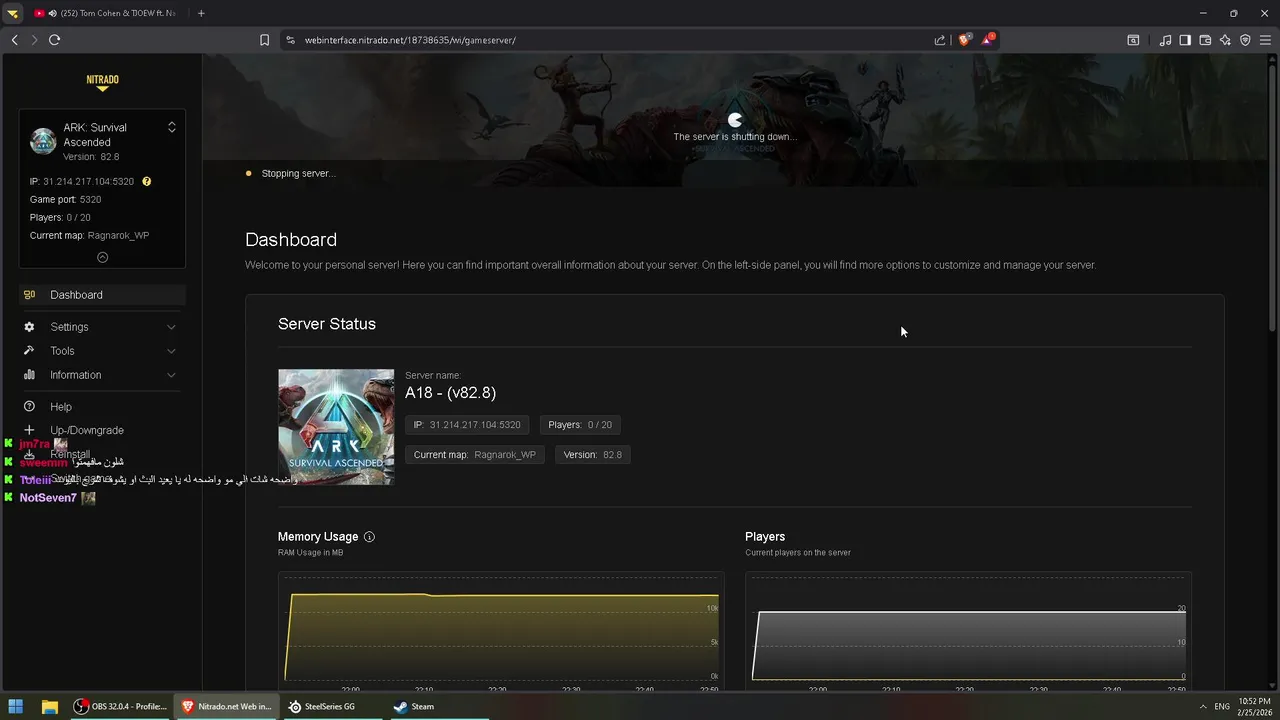Open SteelSeries GG from taskbar
This screenshot has height=720, width=1280.
coord(322,706)
